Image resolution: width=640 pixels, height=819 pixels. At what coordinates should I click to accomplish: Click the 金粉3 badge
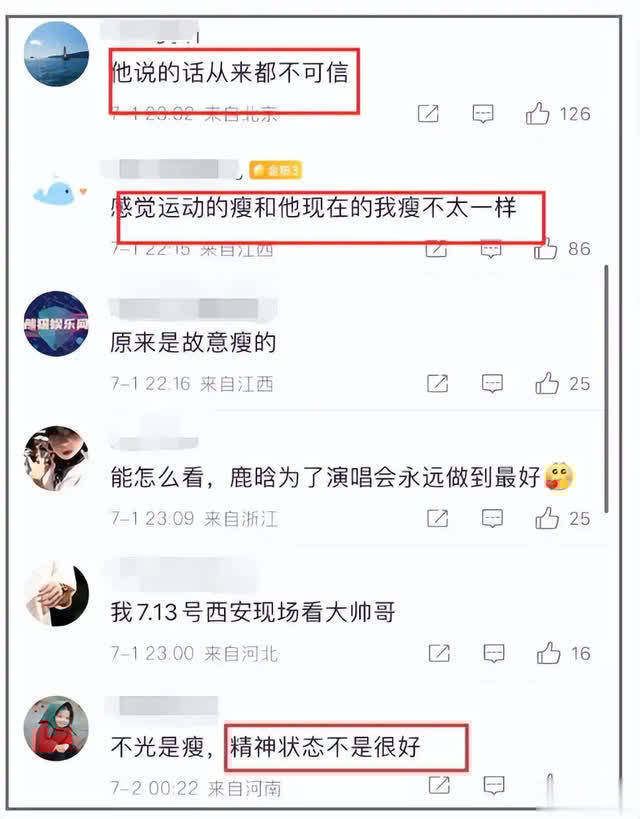(275, 170)
